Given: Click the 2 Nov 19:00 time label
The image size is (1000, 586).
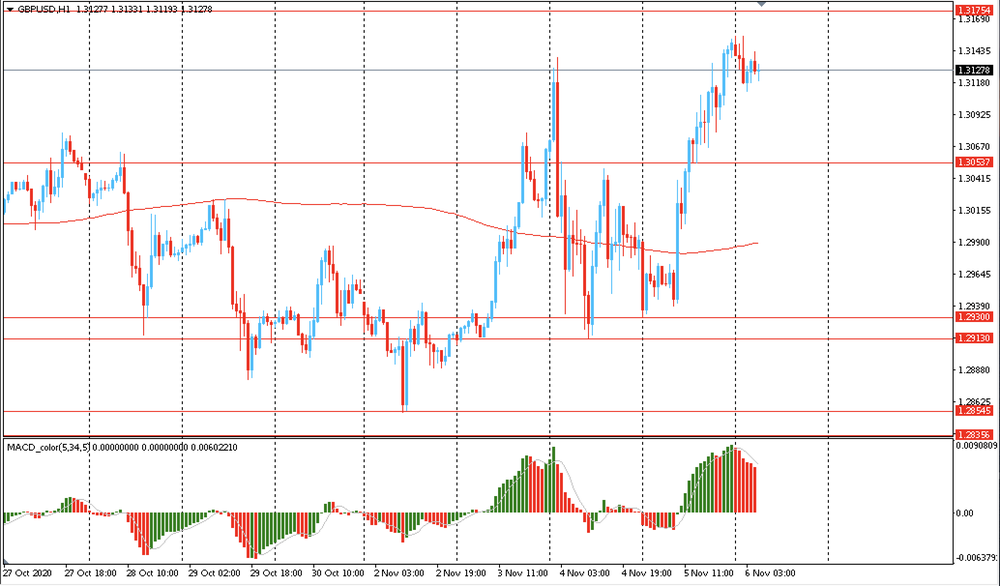Looking at the screenshot, I should pos(461,573).
